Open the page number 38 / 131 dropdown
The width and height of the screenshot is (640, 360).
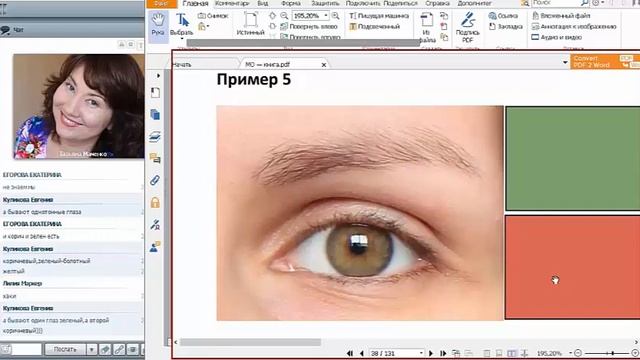point(421,353)
